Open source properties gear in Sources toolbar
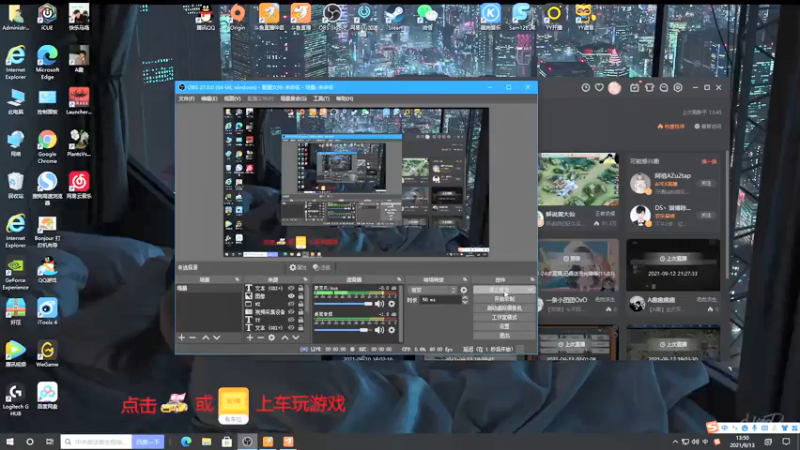Viewport: 800px width, 450px height. click(271, 338)
